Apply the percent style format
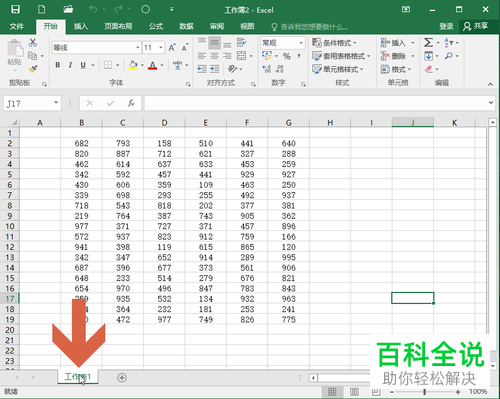The image size is (500, 399). pos(287,56)
